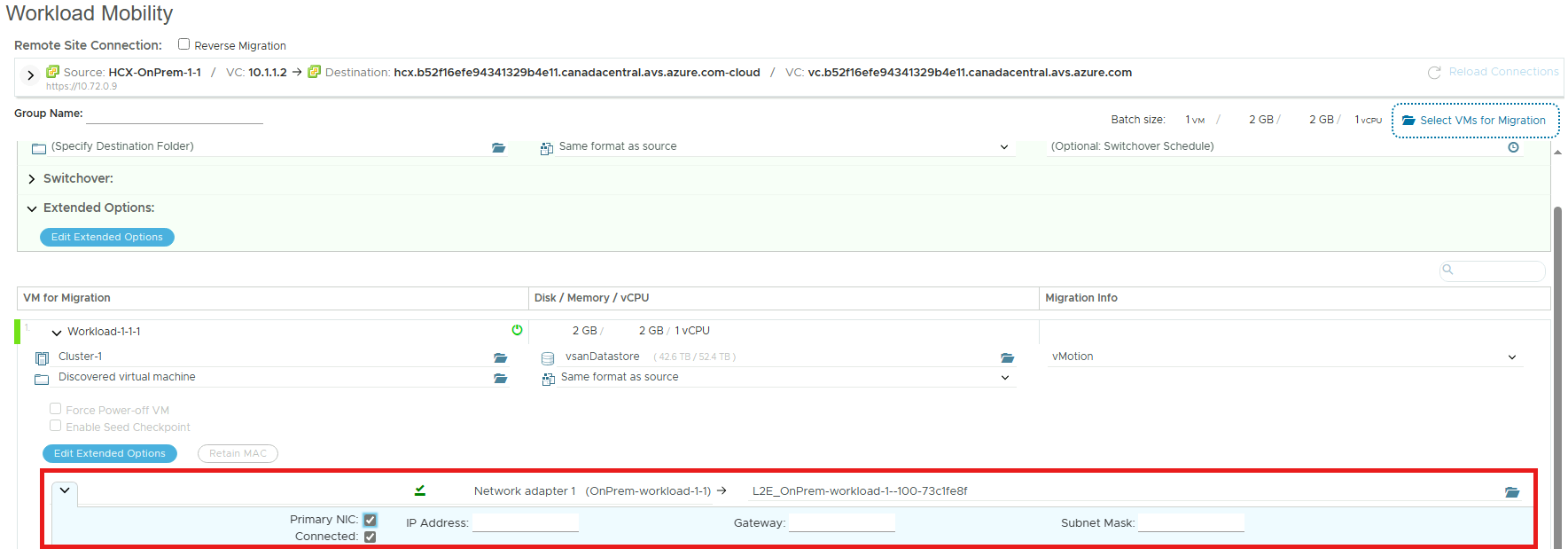Image resolution: width=1568 pixels, height=549 pixels.
Task: Enable the Reverse Migration checkbox
Action: 183,44
